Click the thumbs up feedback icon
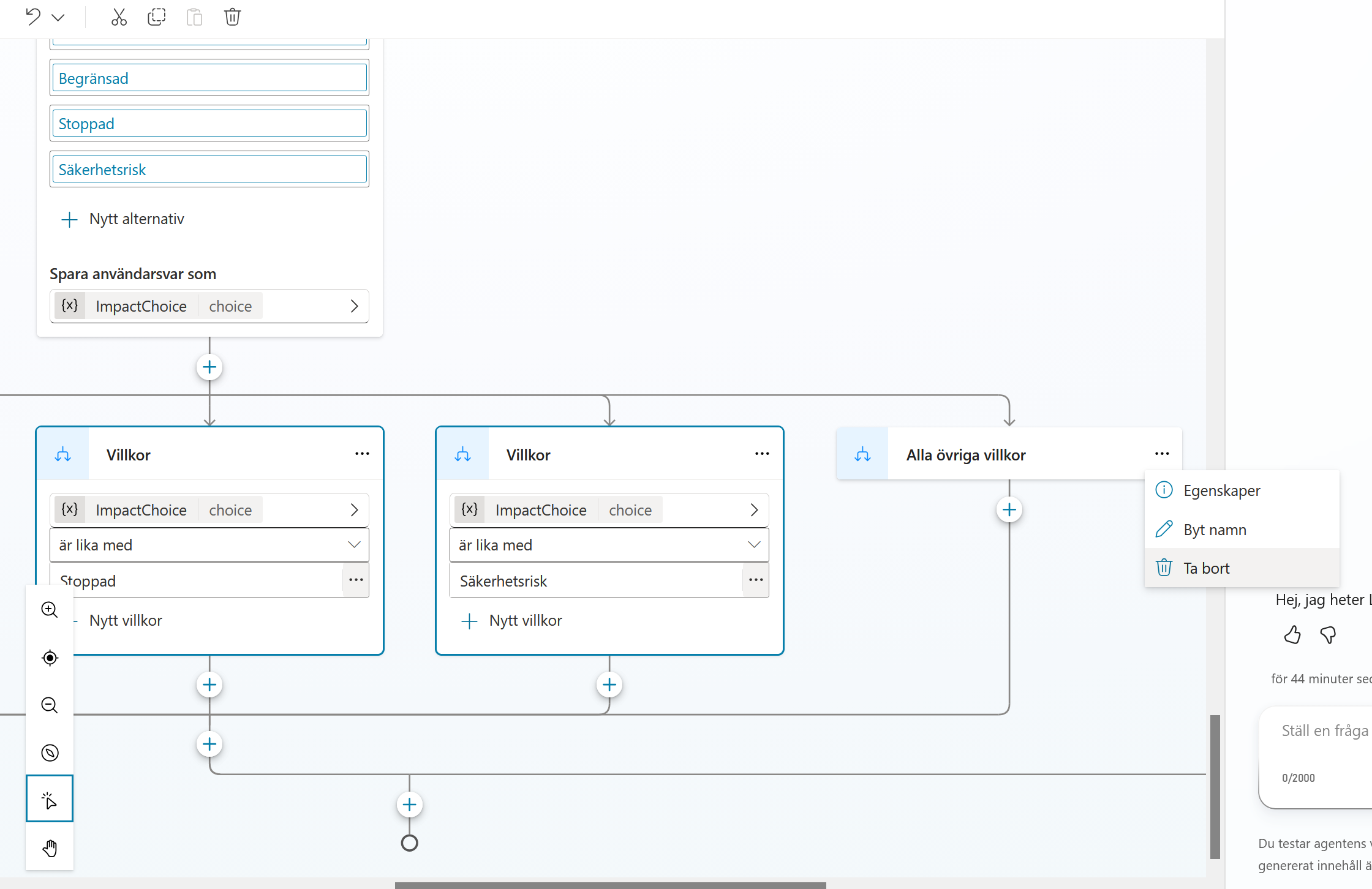Image resolution: width=1372 pixels, height=889 pixels. [x=1292, y=635]
